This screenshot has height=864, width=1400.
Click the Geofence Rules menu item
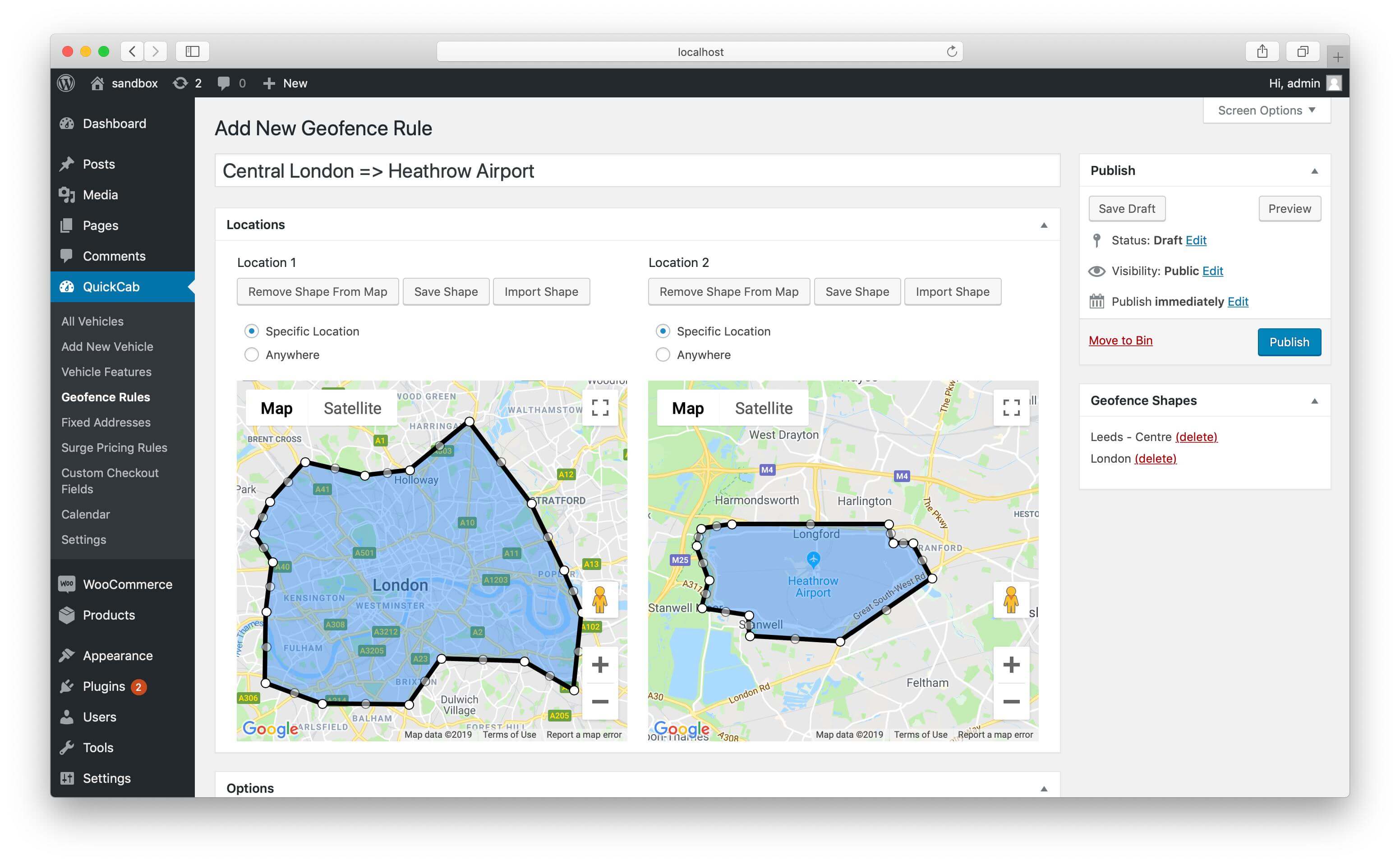pos(106,397)
